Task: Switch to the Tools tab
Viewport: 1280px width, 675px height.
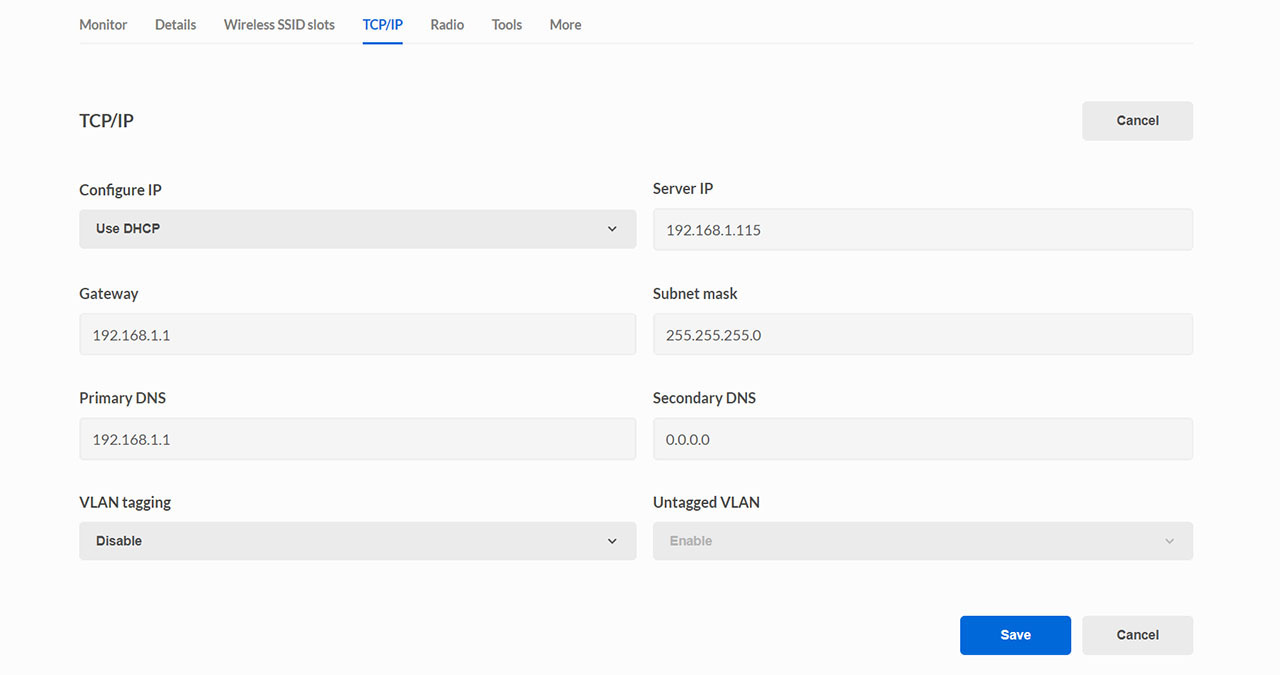Action: pos(507,24)
